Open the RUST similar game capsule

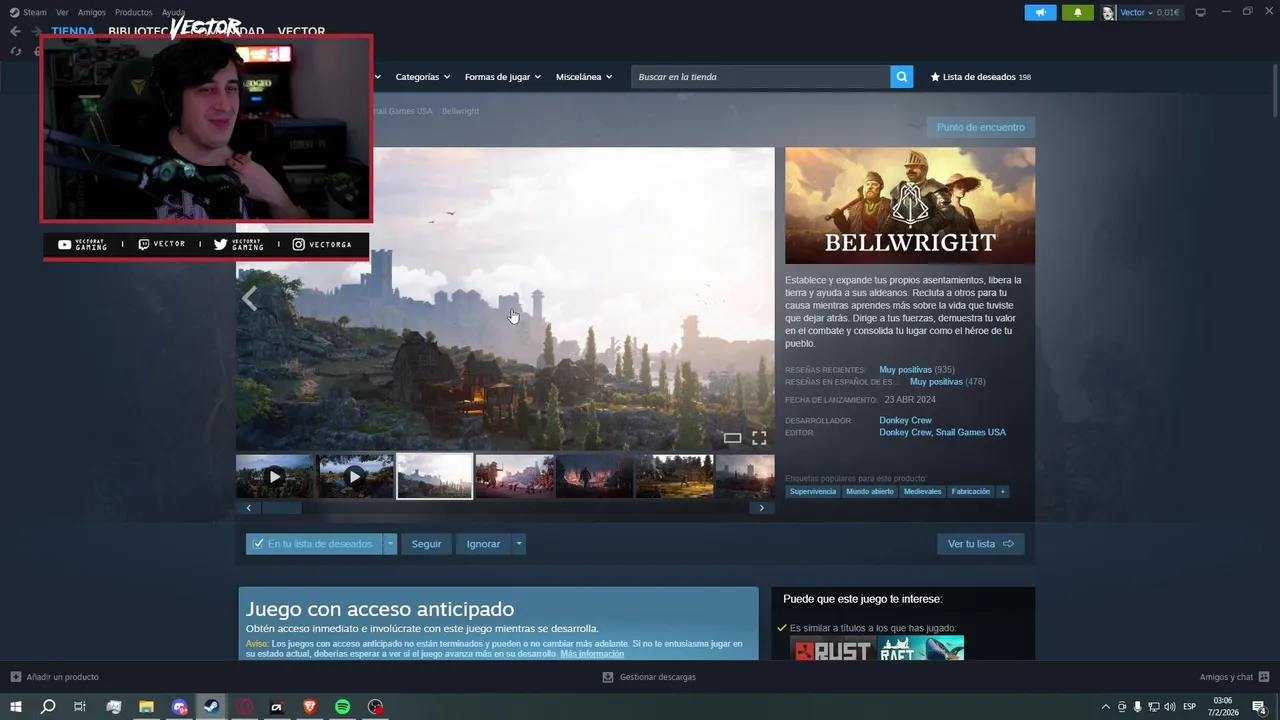pyautogui.click(x=833, y=648)
